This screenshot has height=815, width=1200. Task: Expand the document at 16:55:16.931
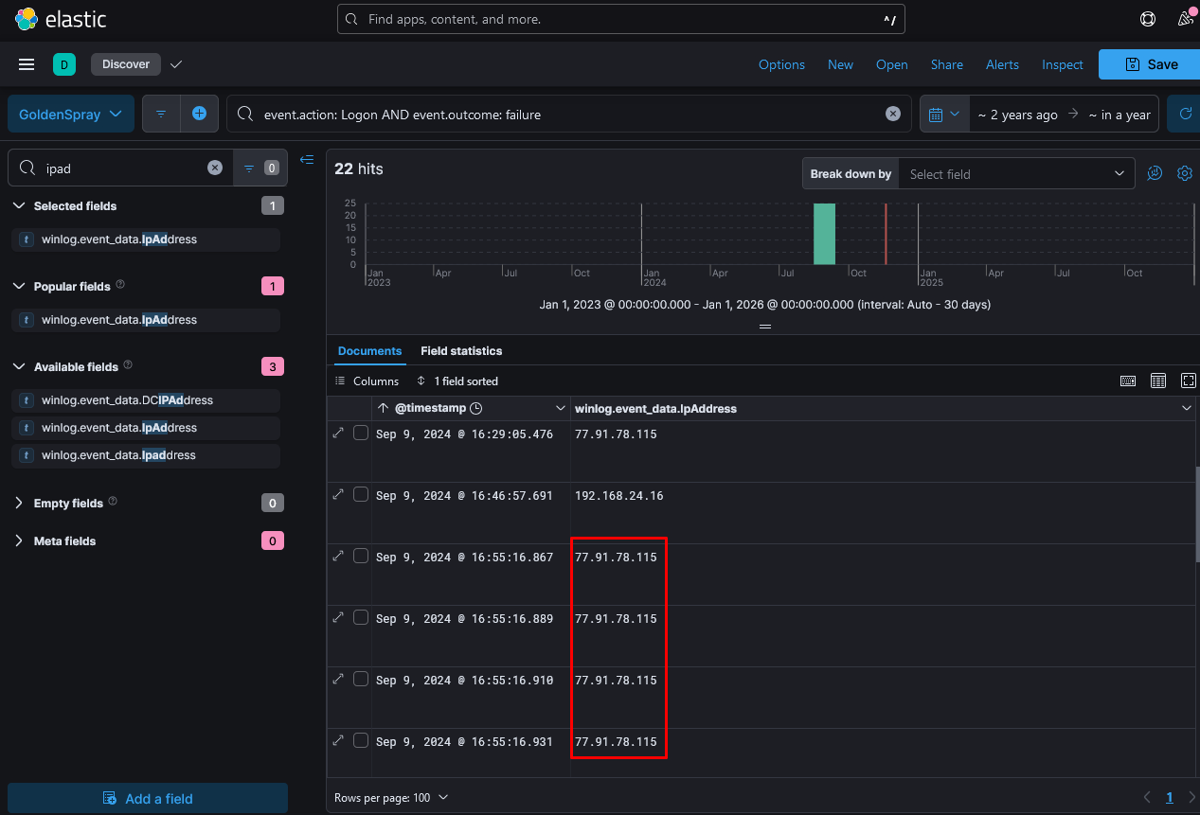[x=339, y=740]
